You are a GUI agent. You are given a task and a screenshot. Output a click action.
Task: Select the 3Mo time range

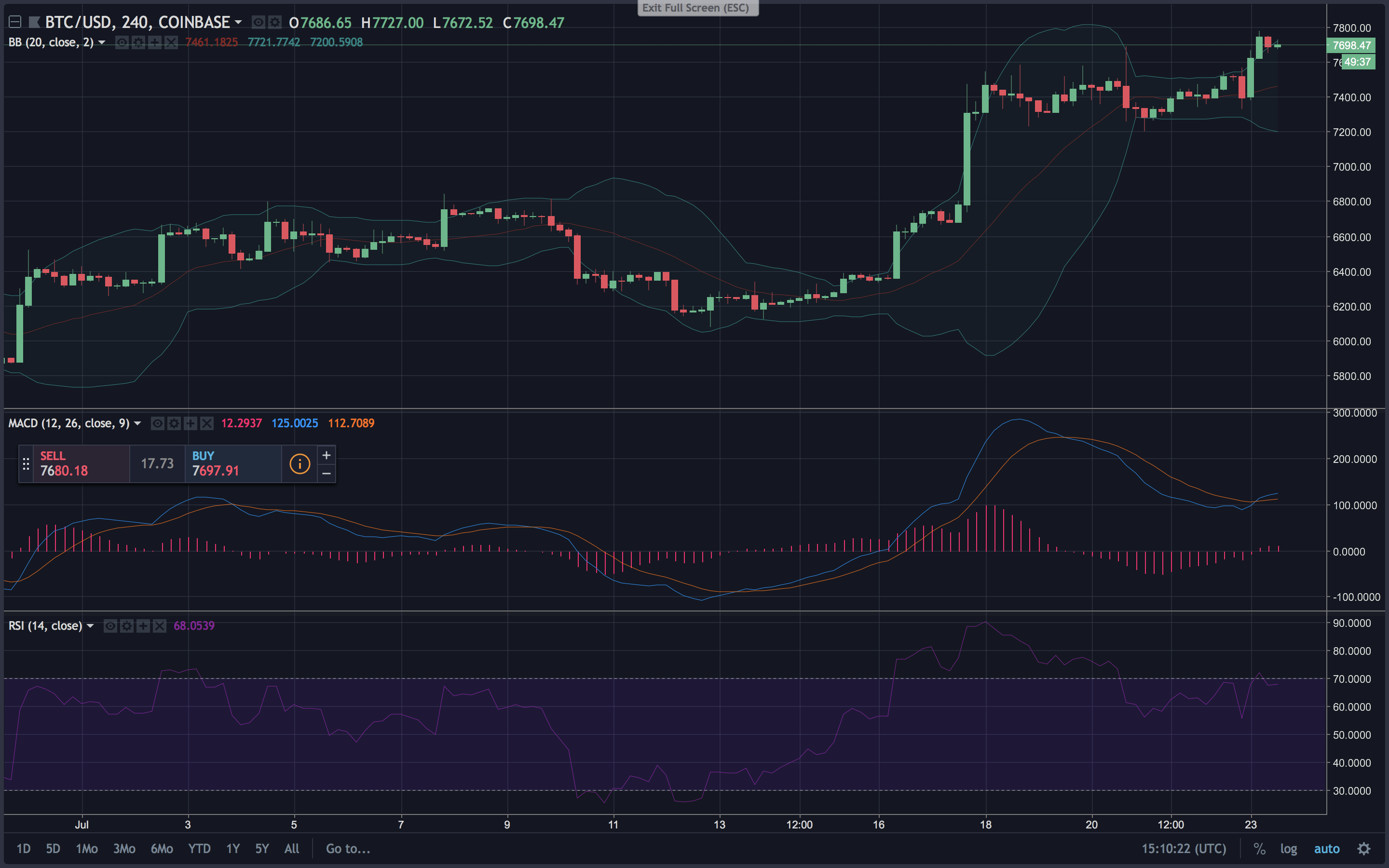(x=124, y=849)
